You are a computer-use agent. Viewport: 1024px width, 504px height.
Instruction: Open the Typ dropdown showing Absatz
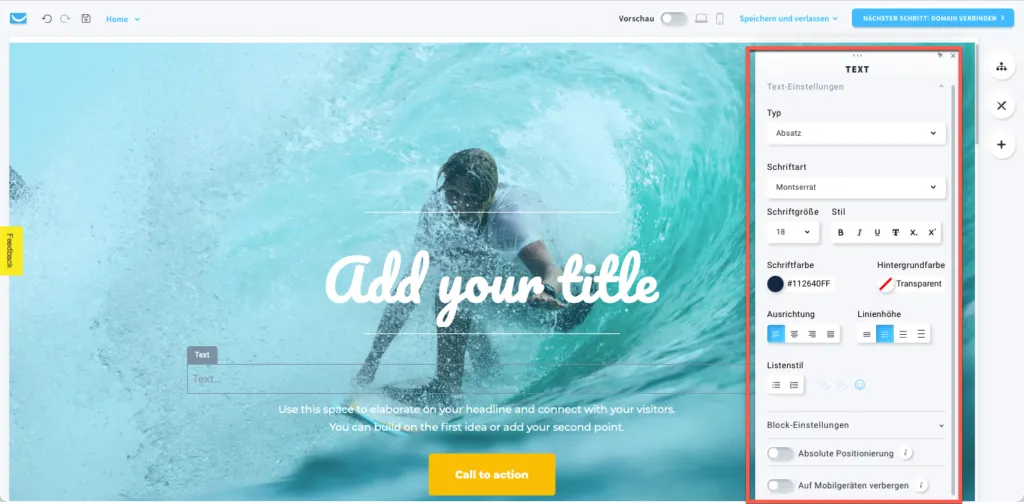(x=856, y=133)
